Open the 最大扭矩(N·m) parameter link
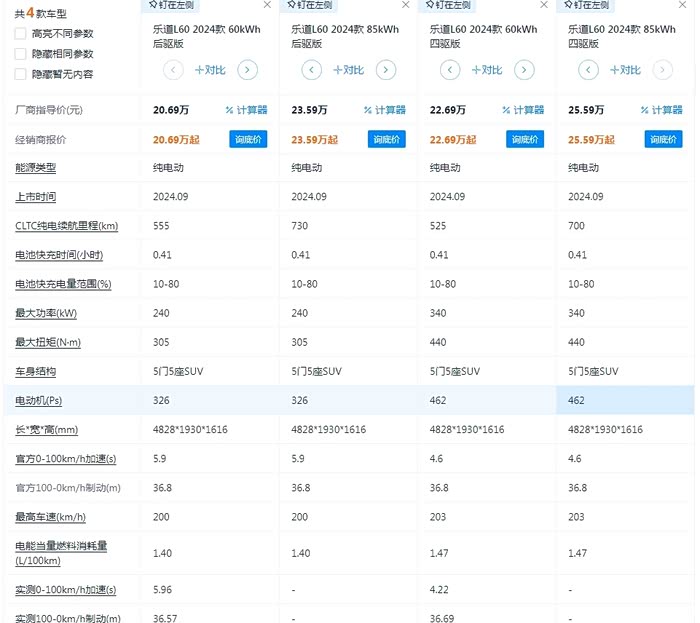 [x=48, y=342]
